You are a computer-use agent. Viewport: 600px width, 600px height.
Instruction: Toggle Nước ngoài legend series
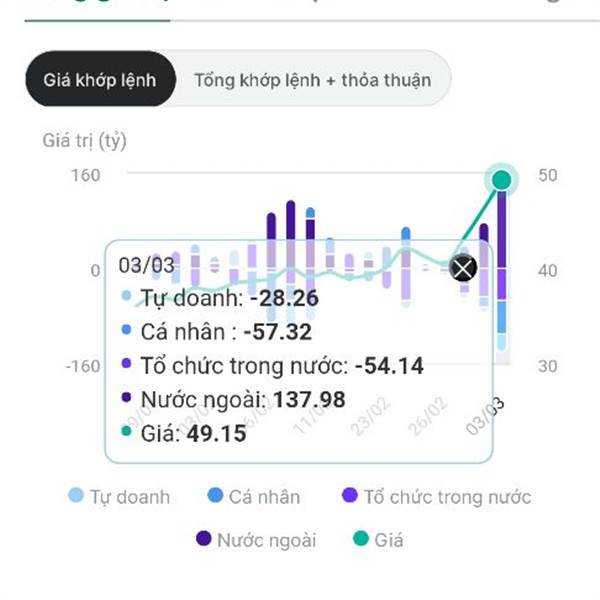(256, 540)
